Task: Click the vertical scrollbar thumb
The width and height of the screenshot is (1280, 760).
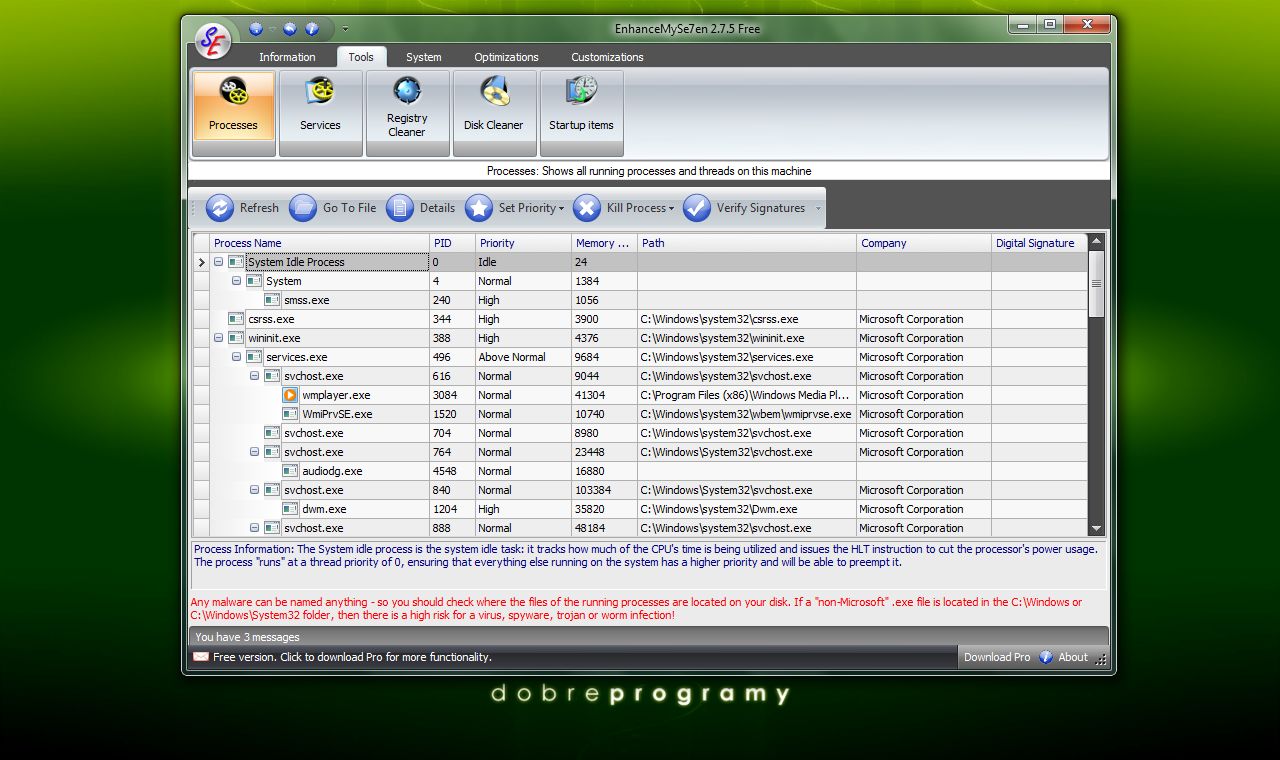Action: [1096, 284]
